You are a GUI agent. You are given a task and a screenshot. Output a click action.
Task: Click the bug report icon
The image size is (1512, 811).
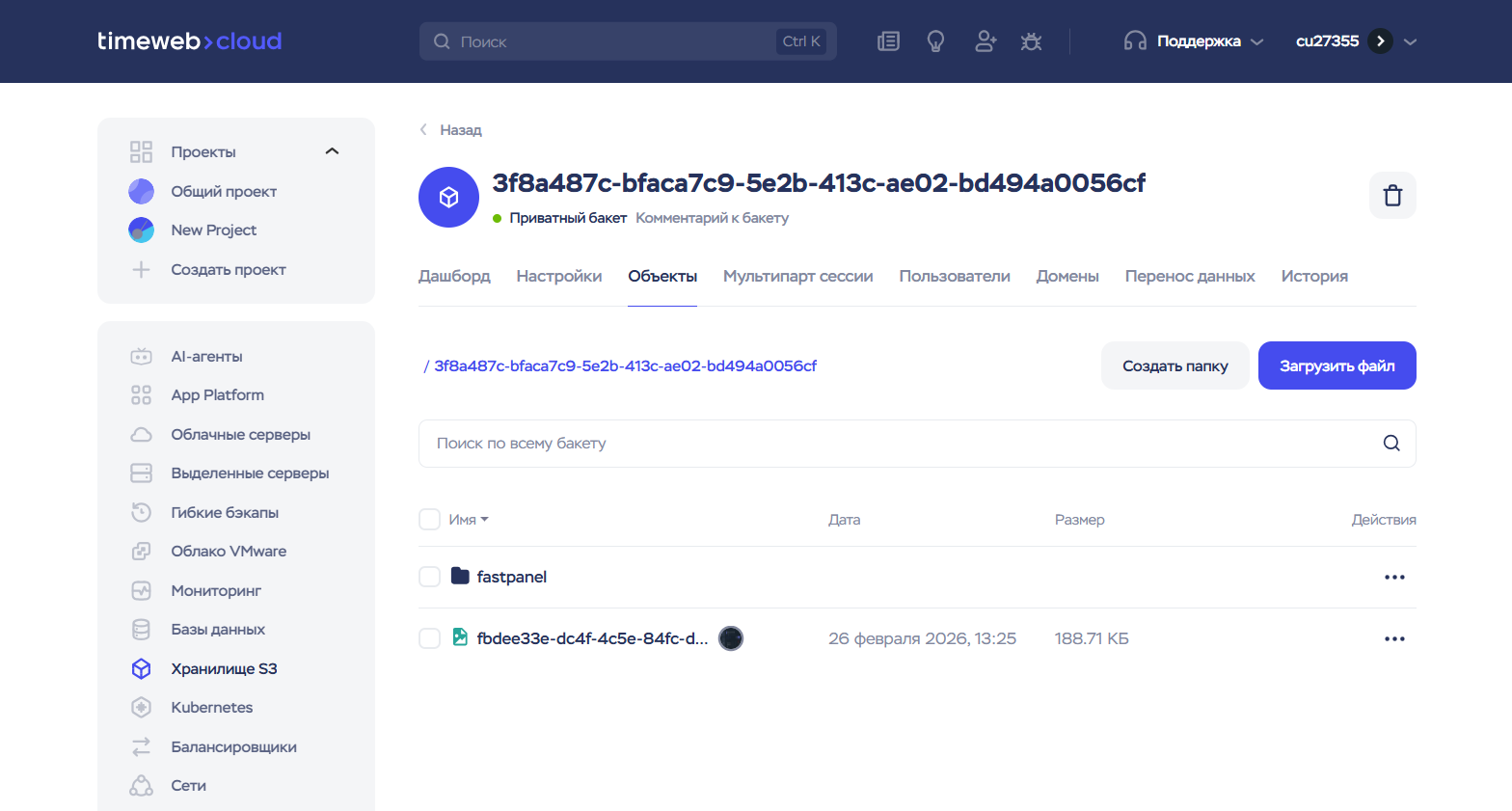click(1031, 41)
